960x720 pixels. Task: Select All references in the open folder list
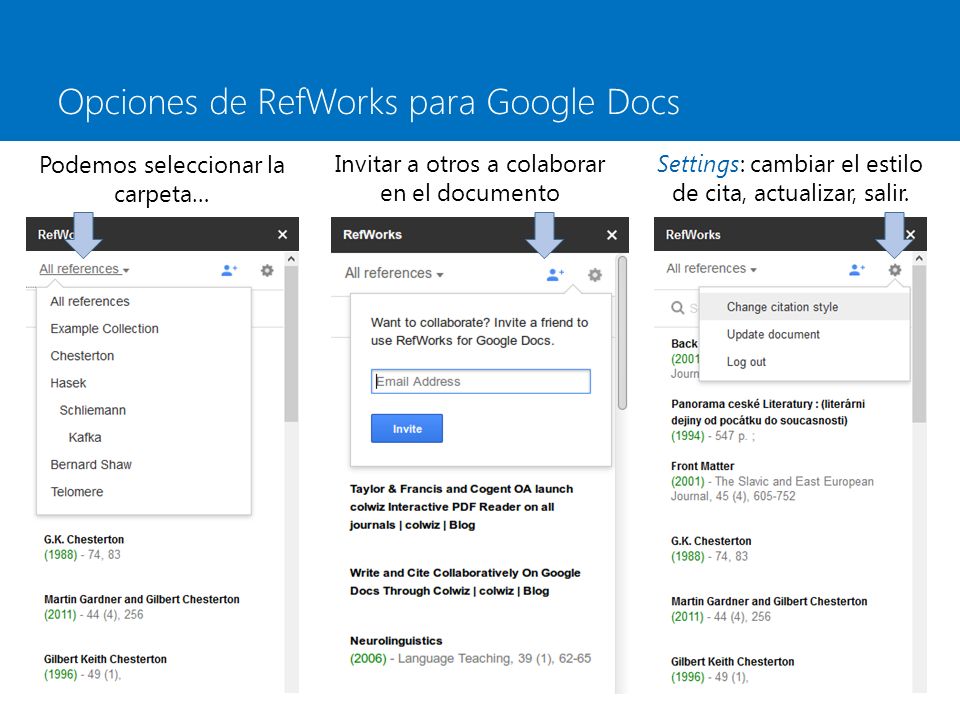(x=90, y=301)
